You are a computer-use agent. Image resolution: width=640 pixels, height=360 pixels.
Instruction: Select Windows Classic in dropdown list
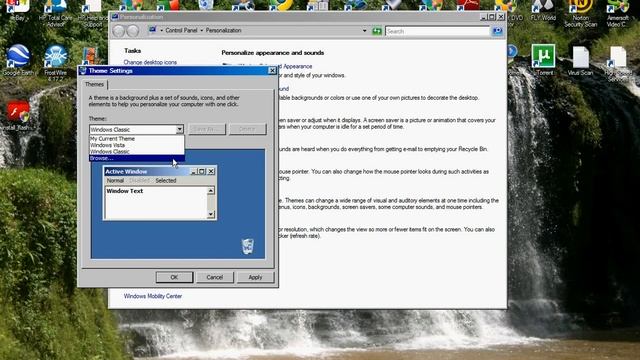137,151
